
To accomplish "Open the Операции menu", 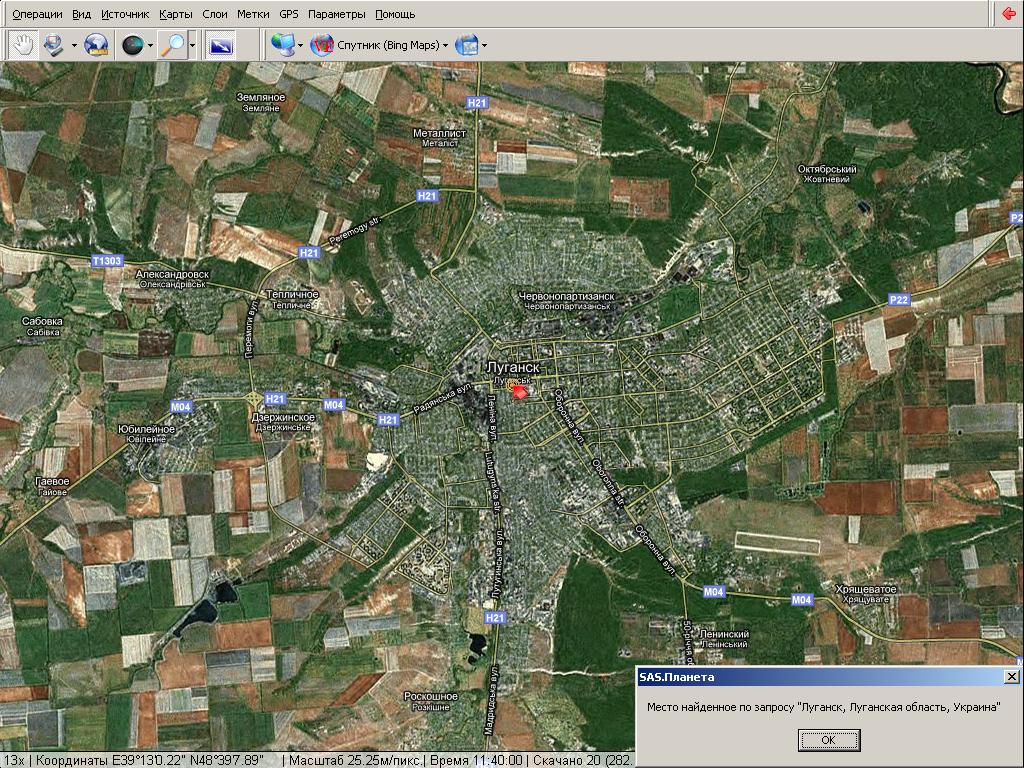I will pyautogui.click(x=37, y=15).
